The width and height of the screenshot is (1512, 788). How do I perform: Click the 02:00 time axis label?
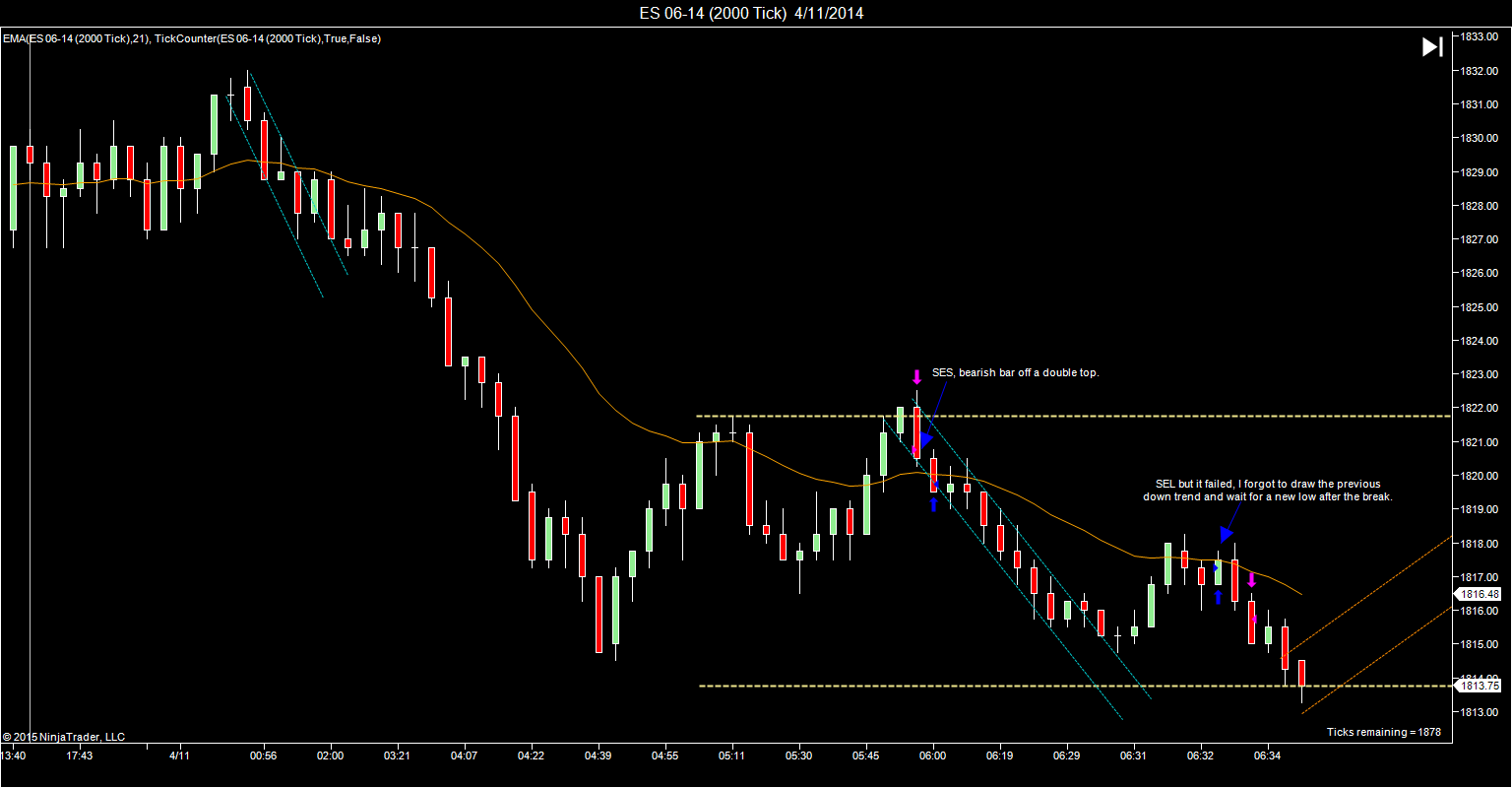click(330, 755)
